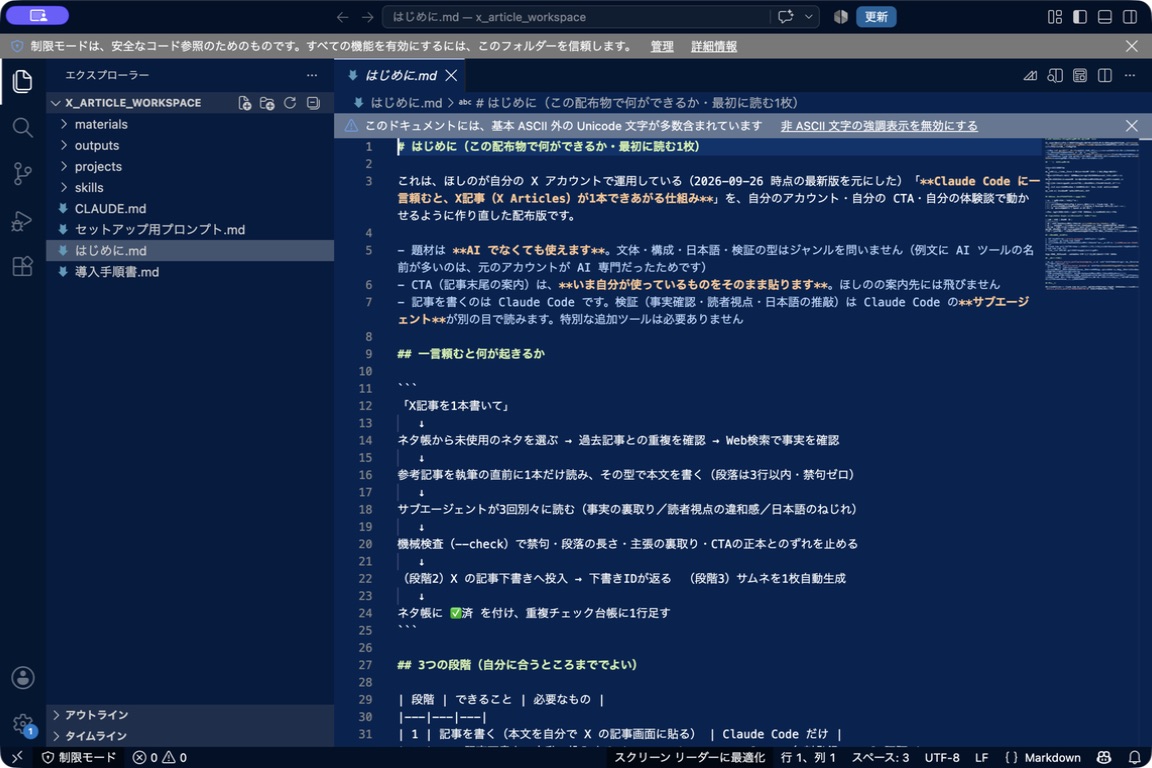
Task: Open the Extensions view
Action: 23,266
